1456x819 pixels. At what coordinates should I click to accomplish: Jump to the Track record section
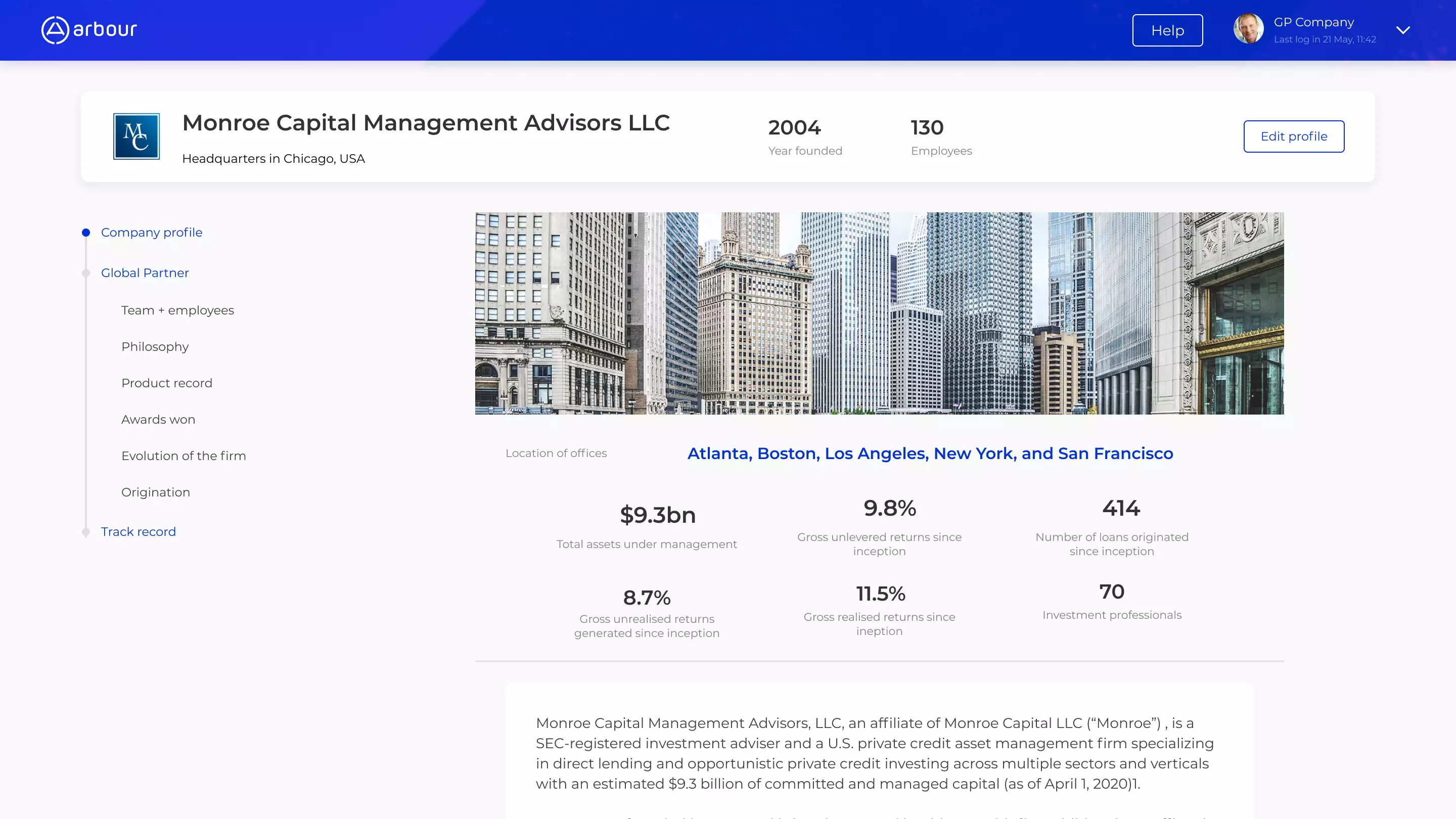(x=139, y=532)
